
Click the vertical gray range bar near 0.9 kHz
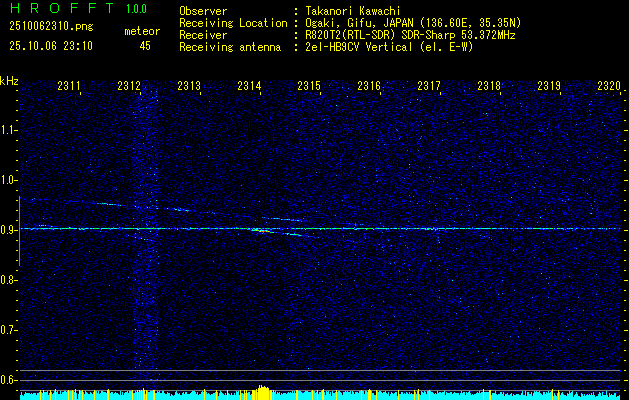point(19,231)
